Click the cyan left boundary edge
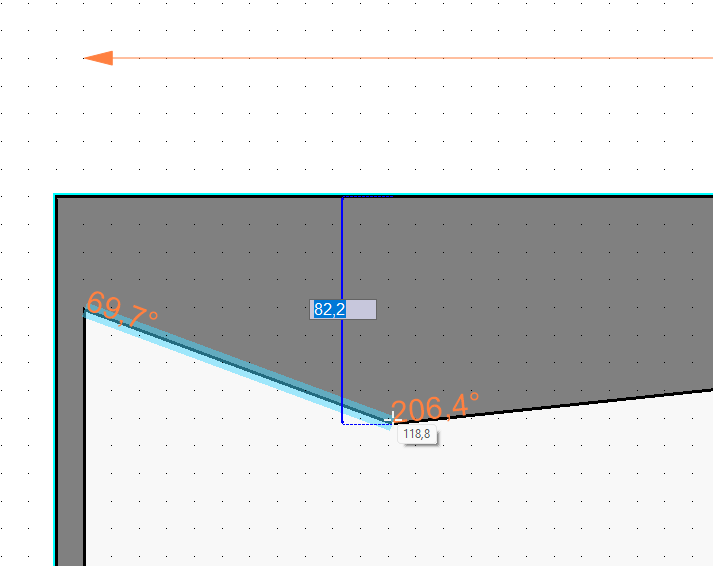 point(54,400)
